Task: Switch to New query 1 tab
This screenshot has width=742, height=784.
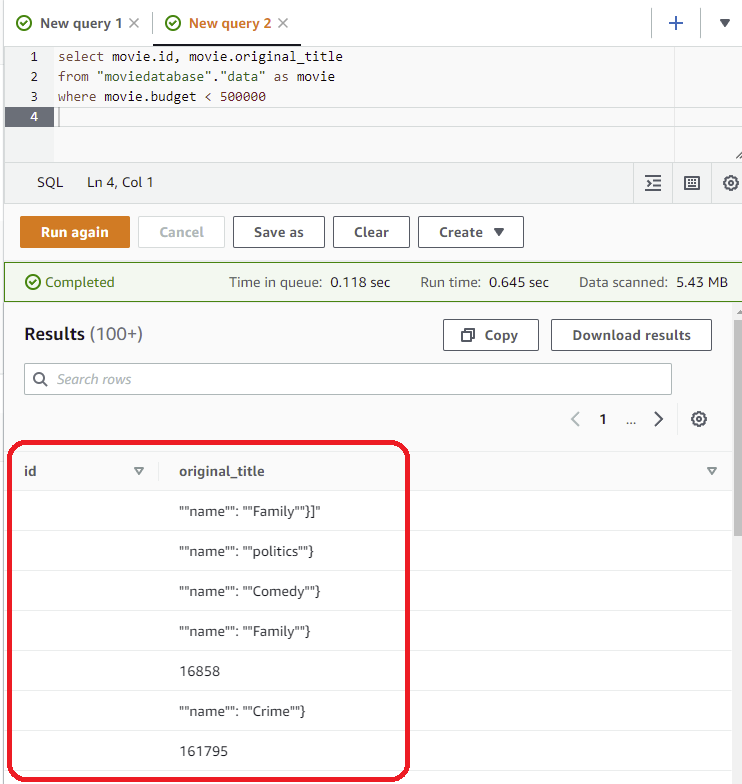Action: tap(81, 23)
